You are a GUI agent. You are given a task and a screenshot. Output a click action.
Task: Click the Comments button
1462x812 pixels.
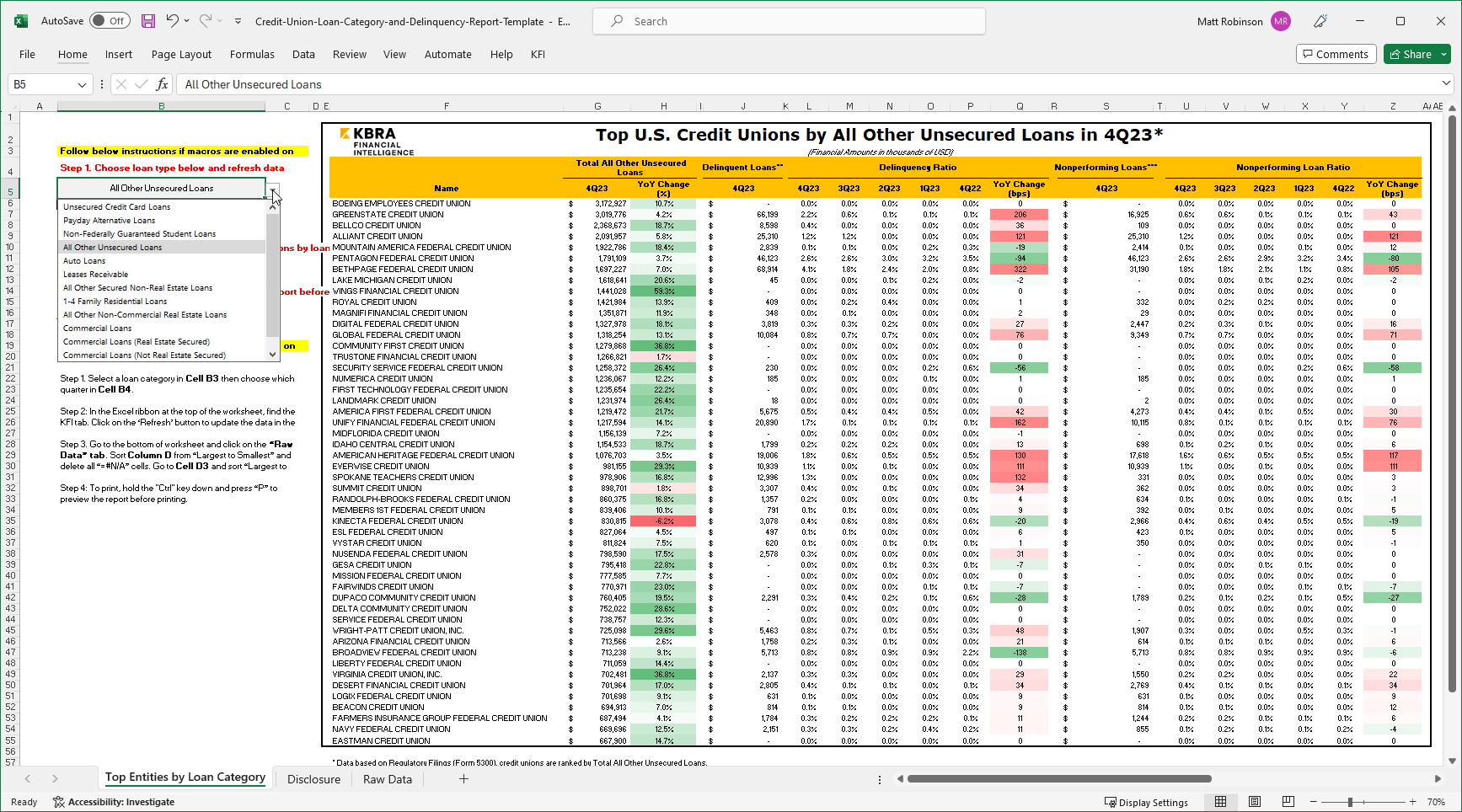coord(1336,53)
